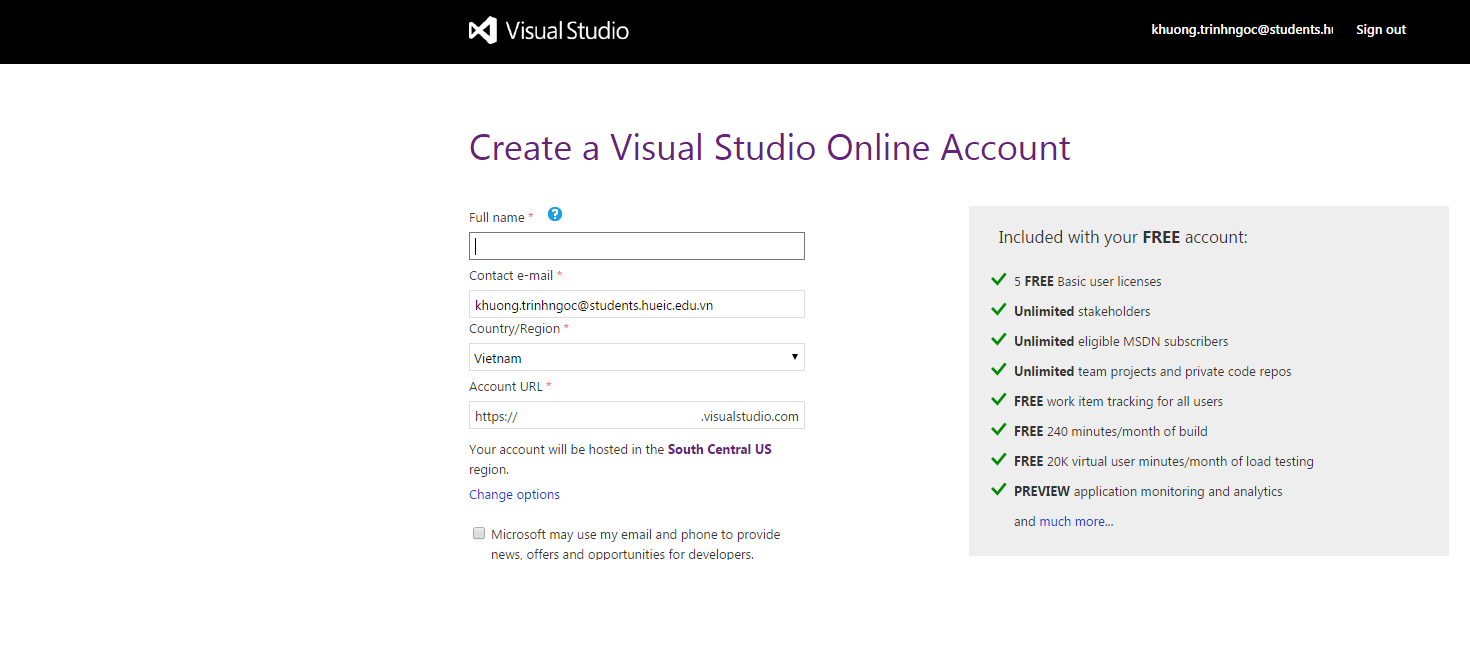Click checkmark beside PREVIEW application monitoring

998,490
